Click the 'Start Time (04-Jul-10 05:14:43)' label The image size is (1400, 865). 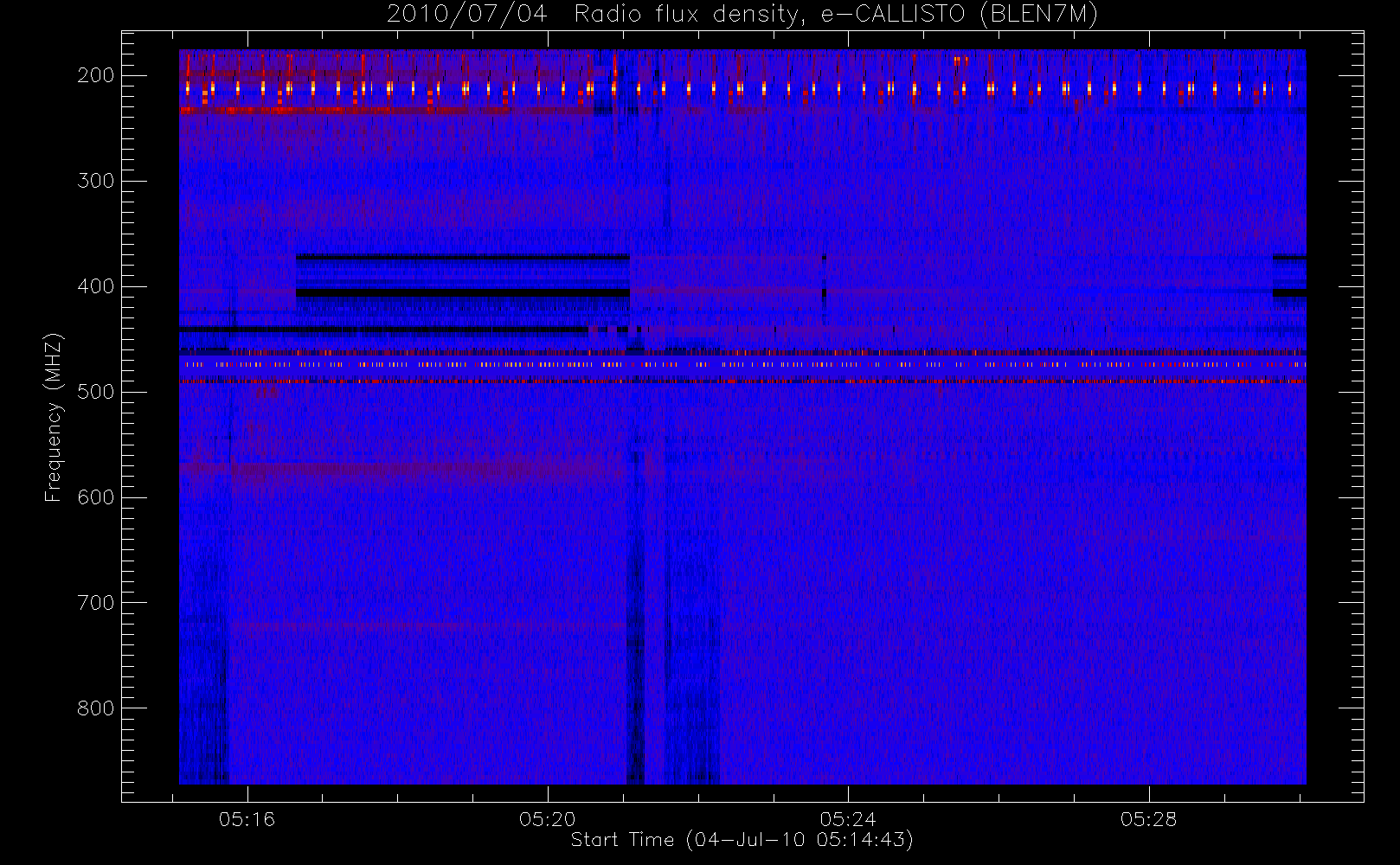(x=742, y=840)
